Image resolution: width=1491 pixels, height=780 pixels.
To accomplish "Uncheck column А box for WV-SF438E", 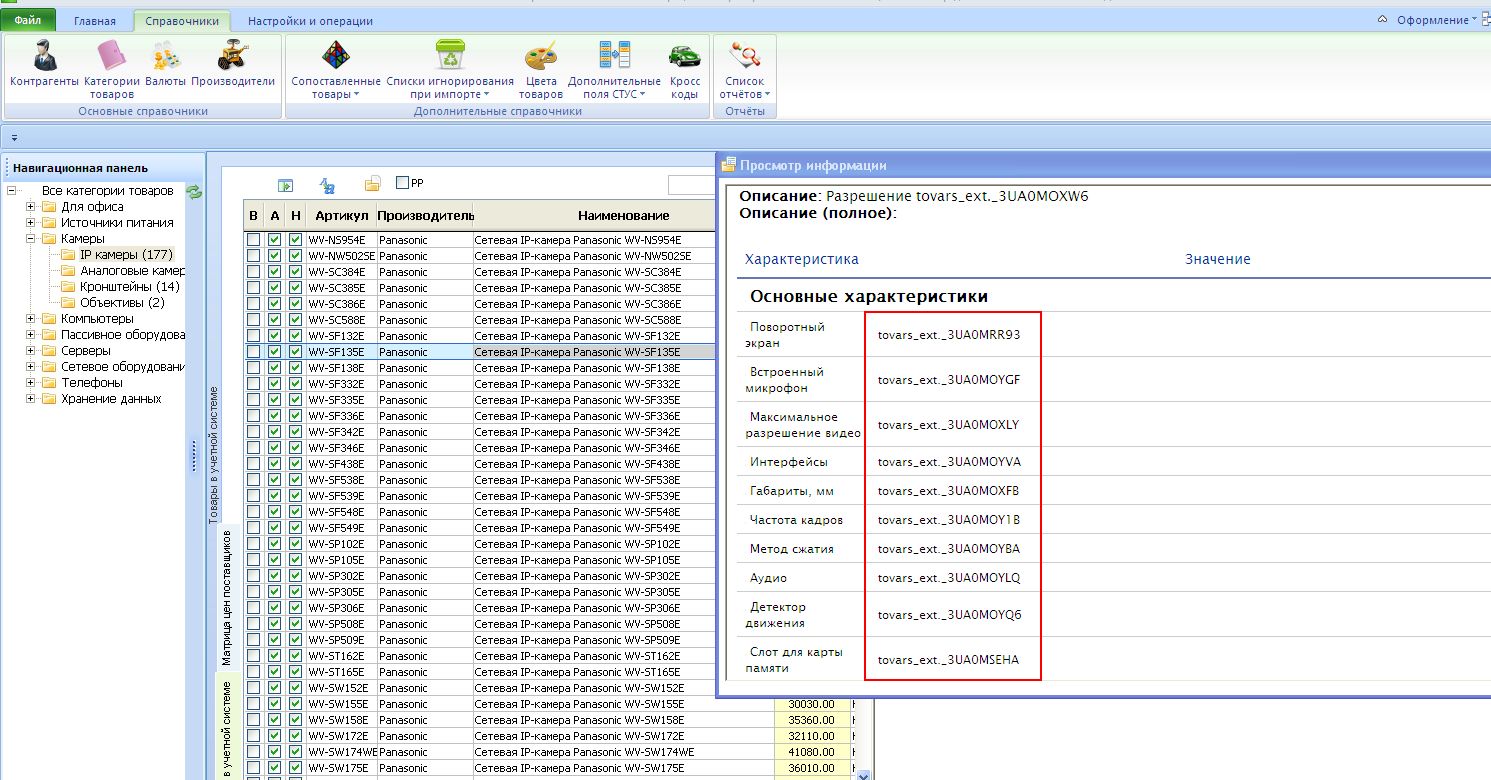I will pyautogui.click(x=275, y=464).
